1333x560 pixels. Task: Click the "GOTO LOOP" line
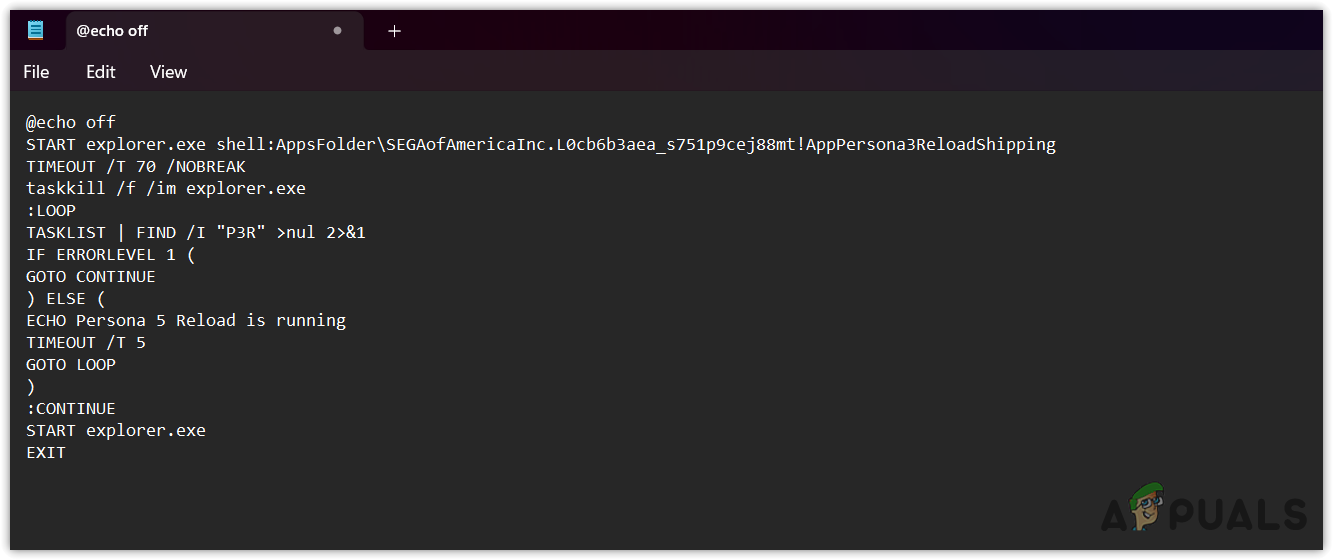click(x=71, y=364)
